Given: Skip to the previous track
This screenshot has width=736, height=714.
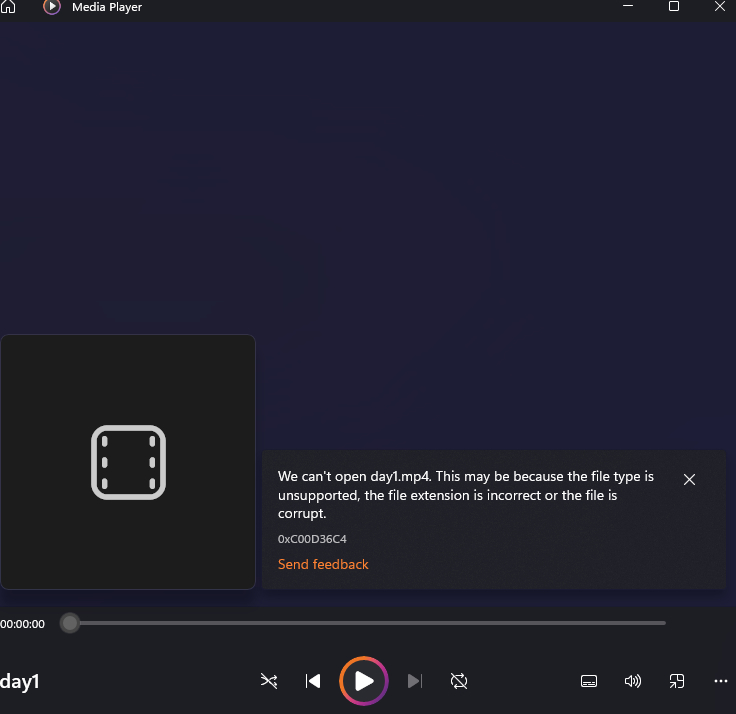Looking at the screenshot, I should coord(313,681).
